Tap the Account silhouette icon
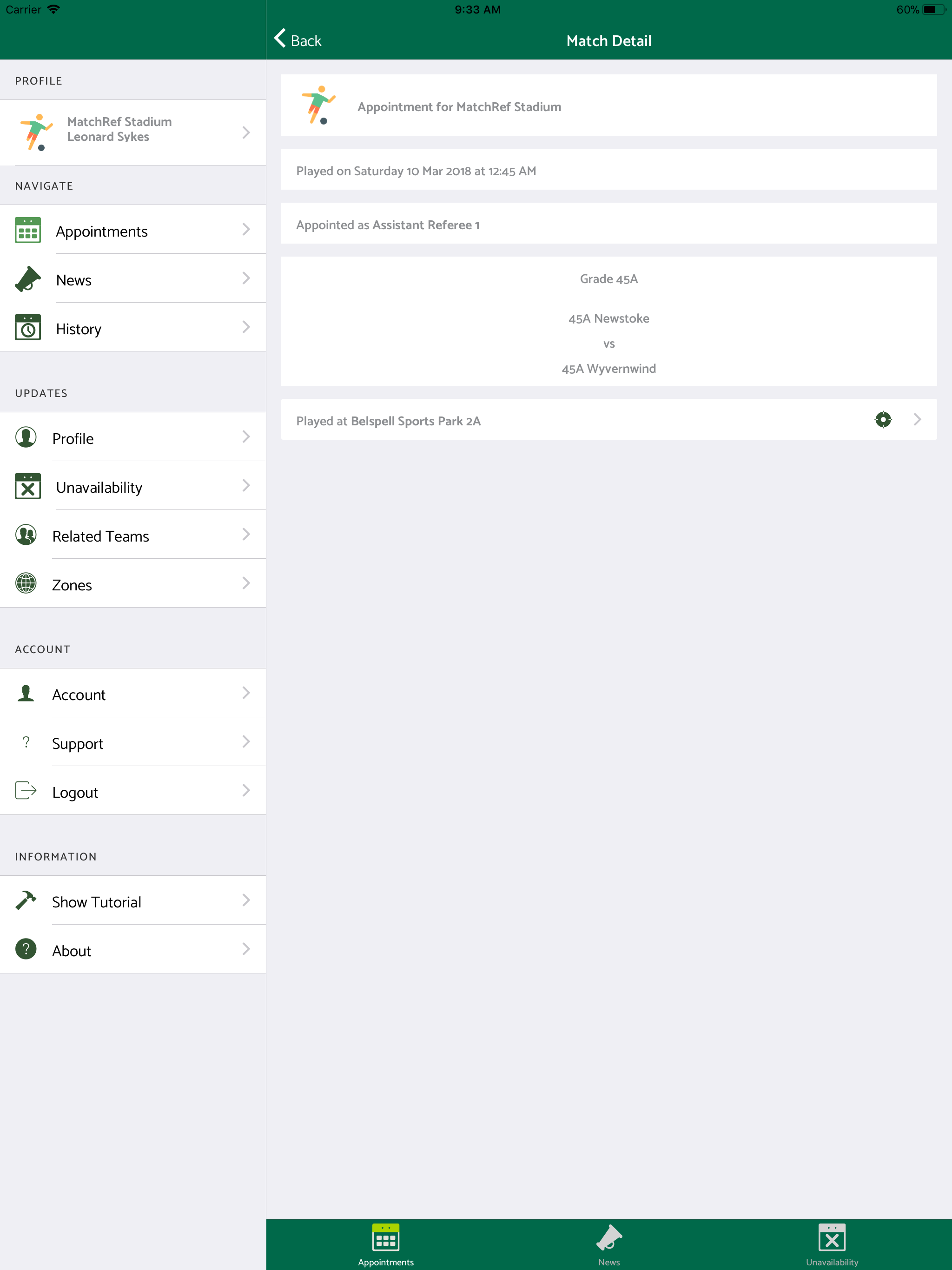Screen dimensions: 952x1270 point(26,694)
